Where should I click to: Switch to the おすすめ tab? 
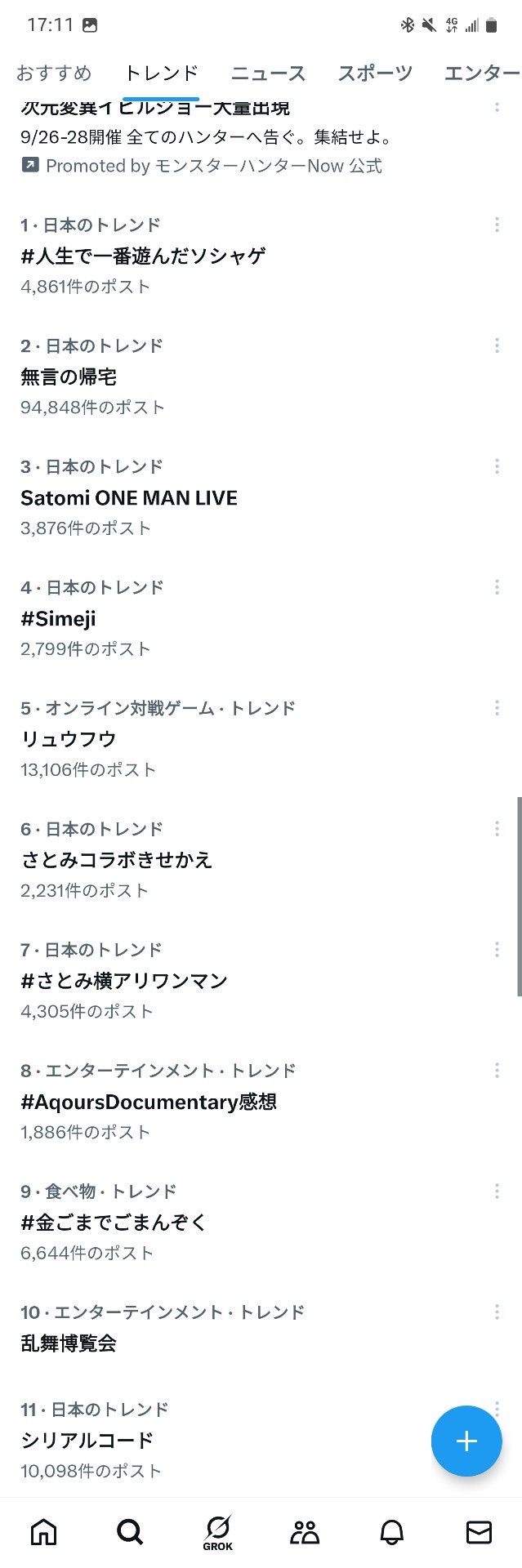coord(54,73)
